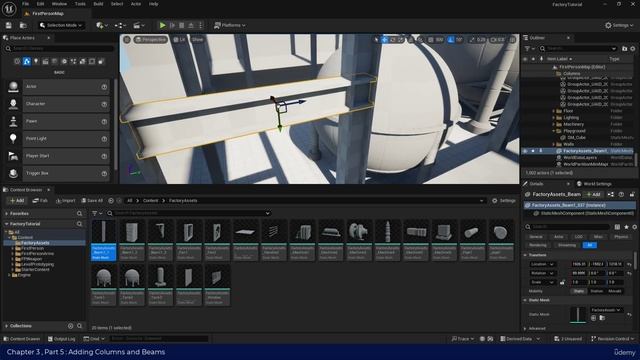Toggle scale snapping in the viewport toolbar
The width and height of the screenshot is (640, 360).
[x=472, y=40]
